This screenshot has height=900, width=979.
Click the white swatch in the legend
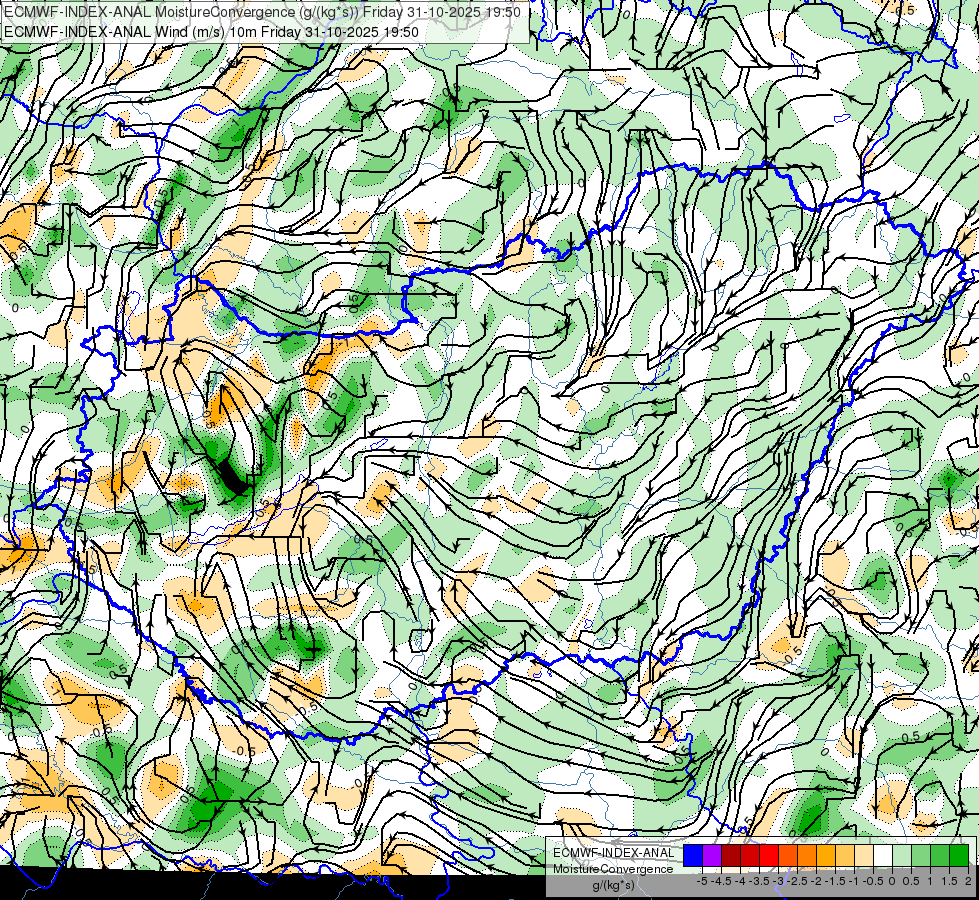click(x=883, y=856)
